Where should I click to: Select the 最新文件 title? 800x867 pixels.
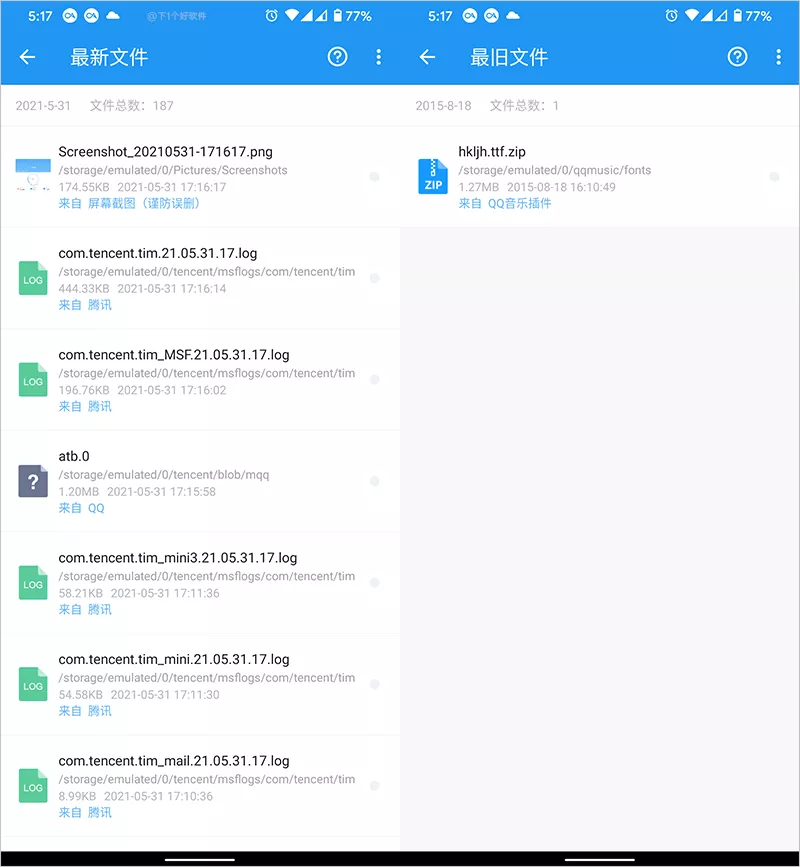pos(109,57)
